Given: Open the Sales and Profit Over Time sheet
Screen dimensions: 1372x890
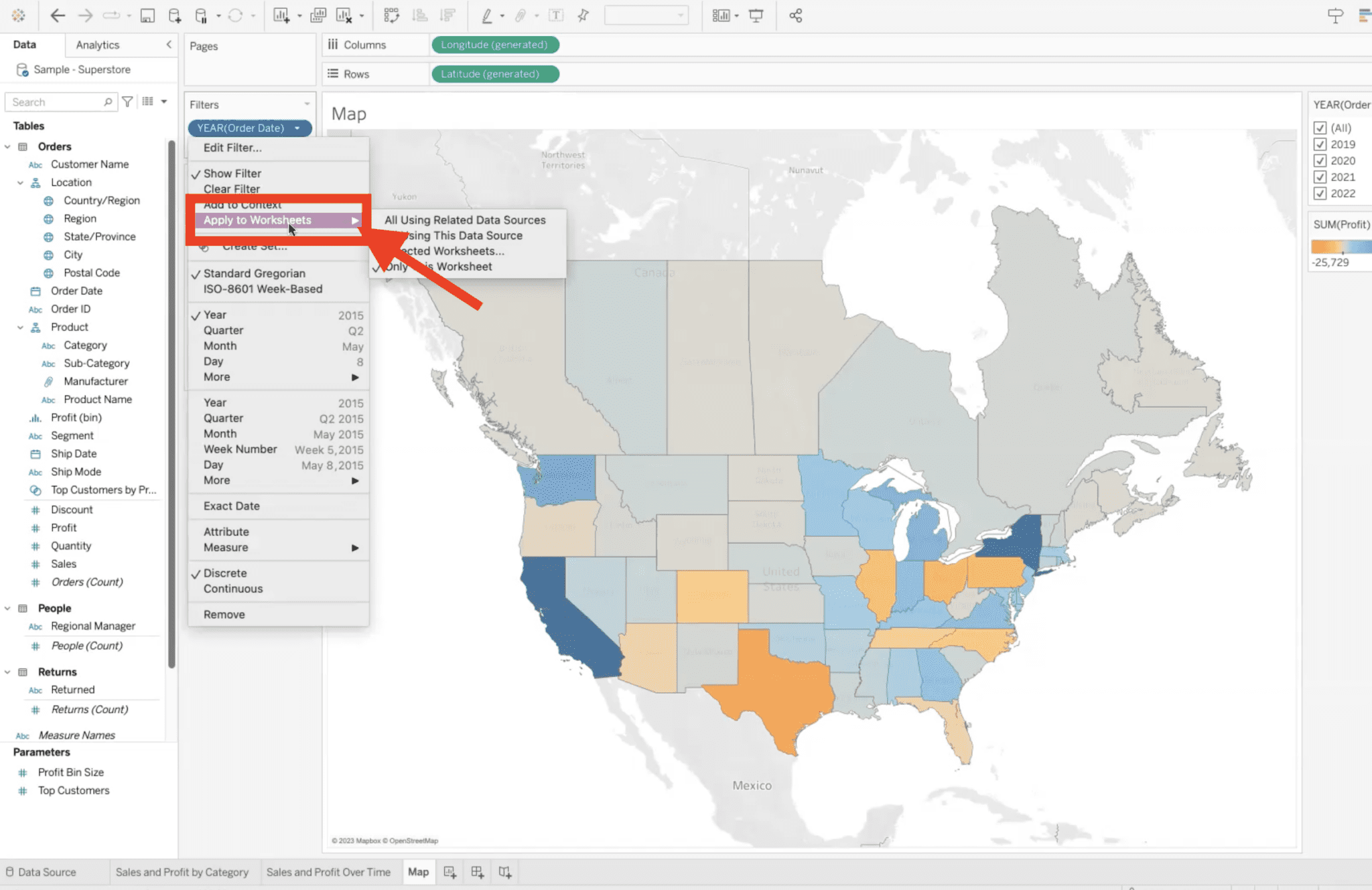Looking at the screenshot, I should [328, 872].
